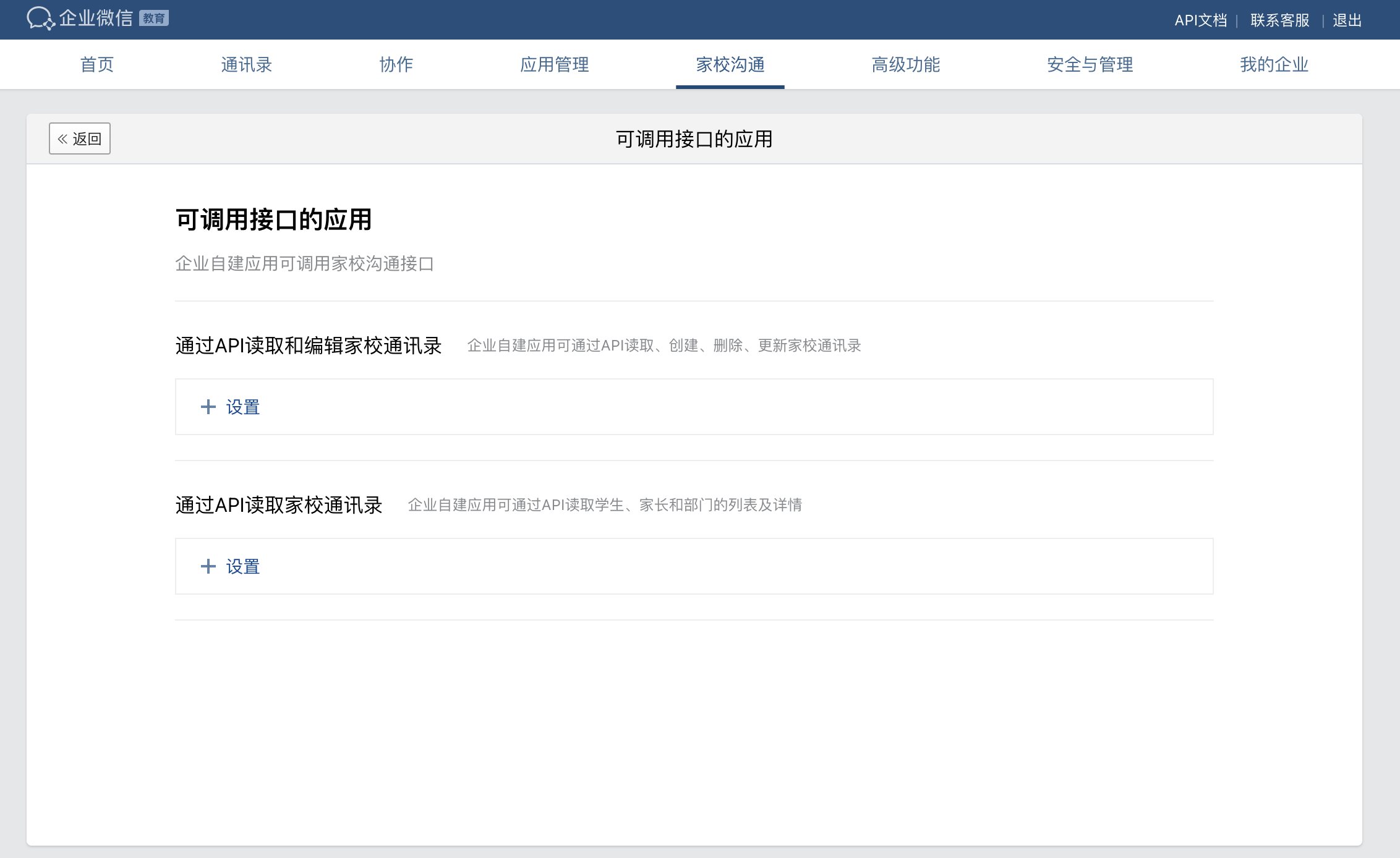Go back with the 返回 button
Screen dimensions: 1400x858
tap(87, 139)
